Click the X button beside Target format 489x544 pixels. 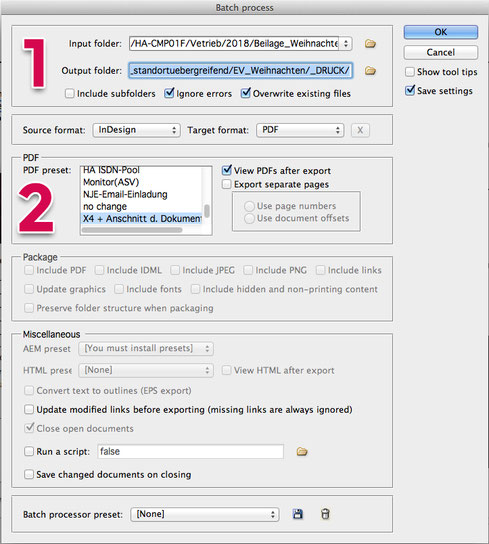360,130
